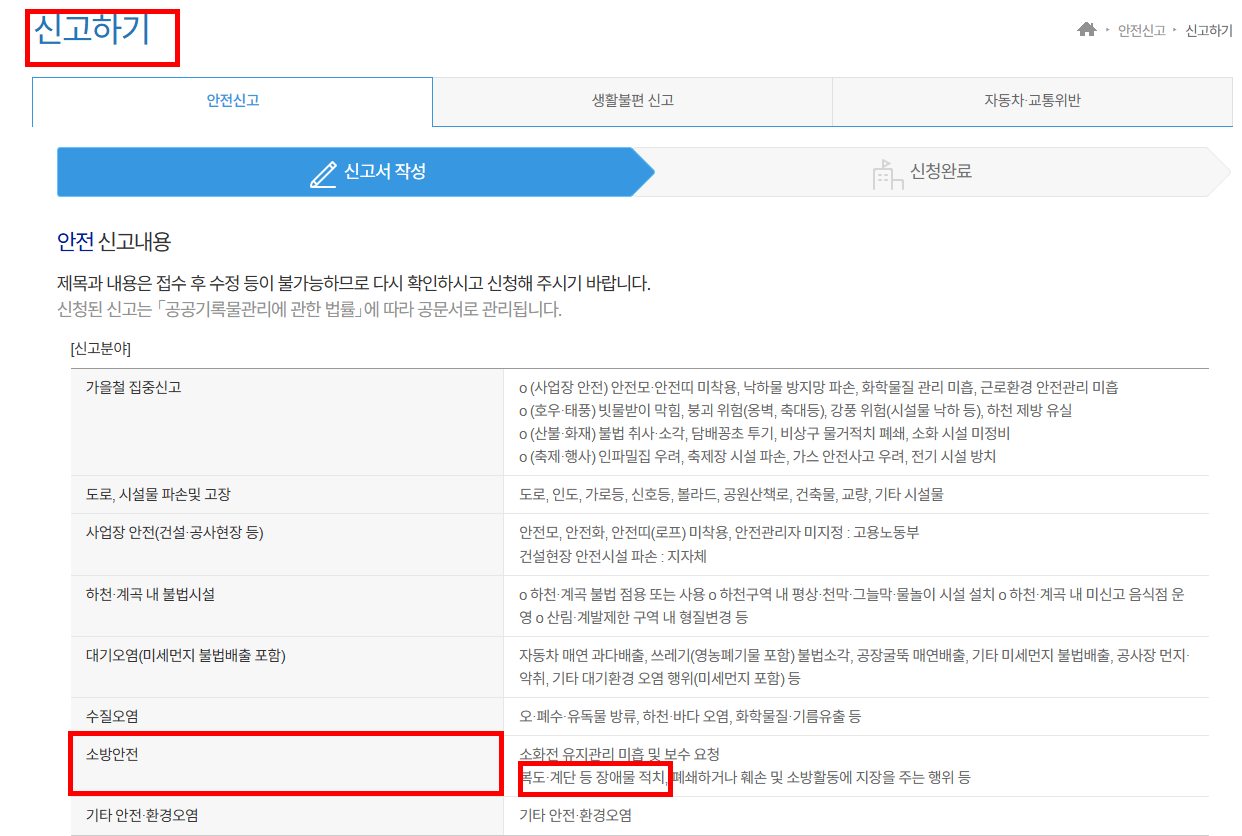Click the 공공기록물관리에 관한 법률 notice
This screenshot has height=836, width=1242.
[310, 309]
